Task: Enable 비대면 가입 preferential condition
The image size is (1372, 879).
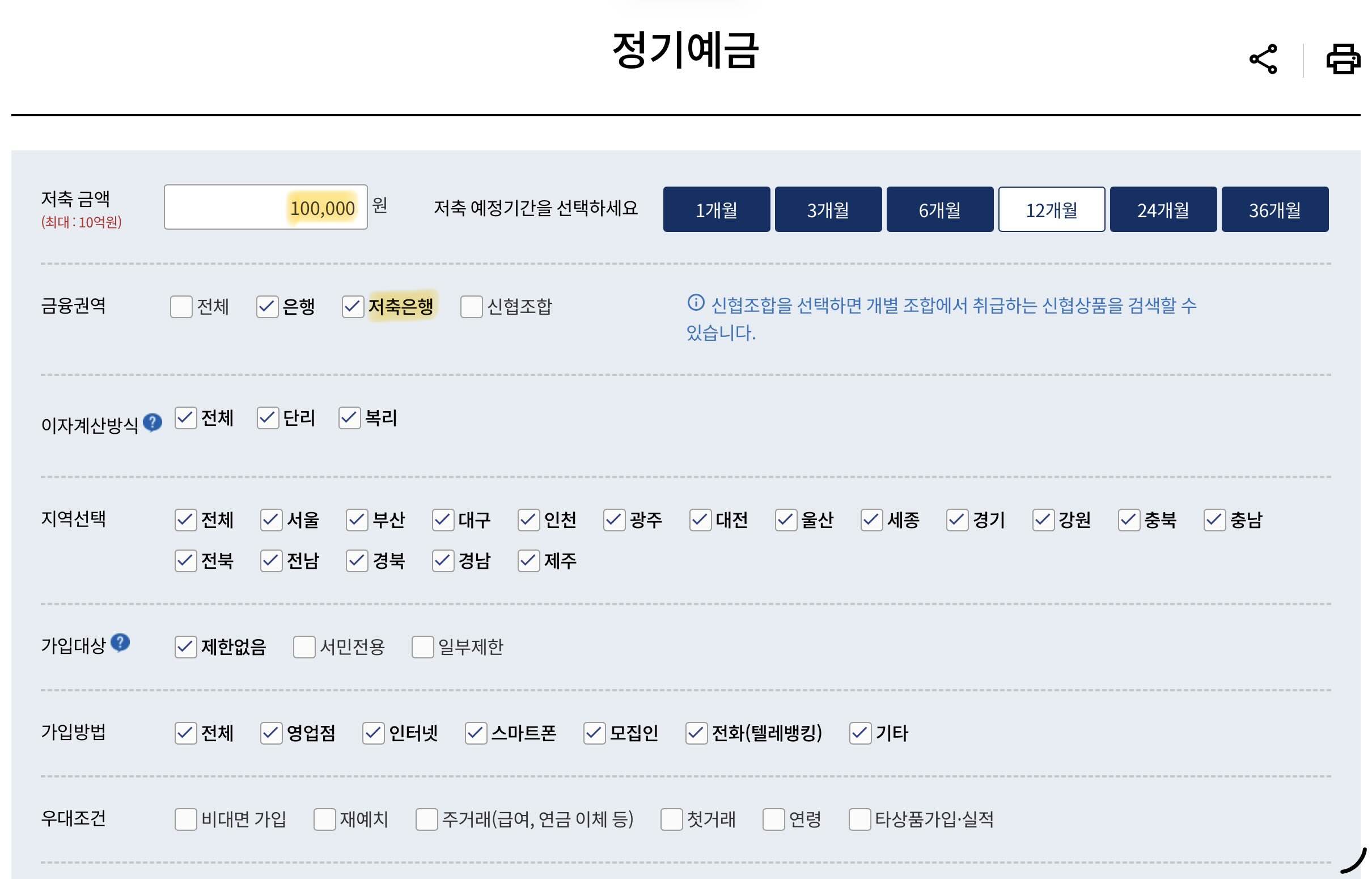Action: coord(185,819)
